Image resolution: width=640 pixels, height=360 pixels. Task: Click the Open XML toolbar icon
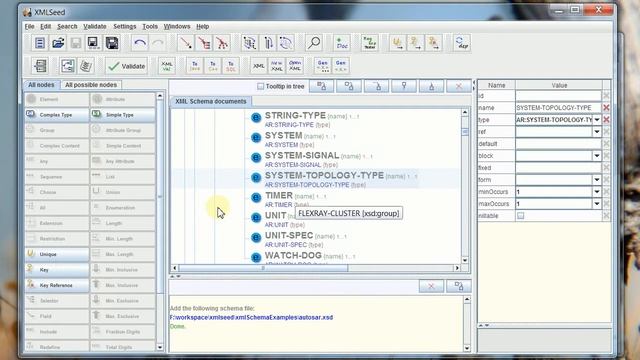[x=295, y=66]
